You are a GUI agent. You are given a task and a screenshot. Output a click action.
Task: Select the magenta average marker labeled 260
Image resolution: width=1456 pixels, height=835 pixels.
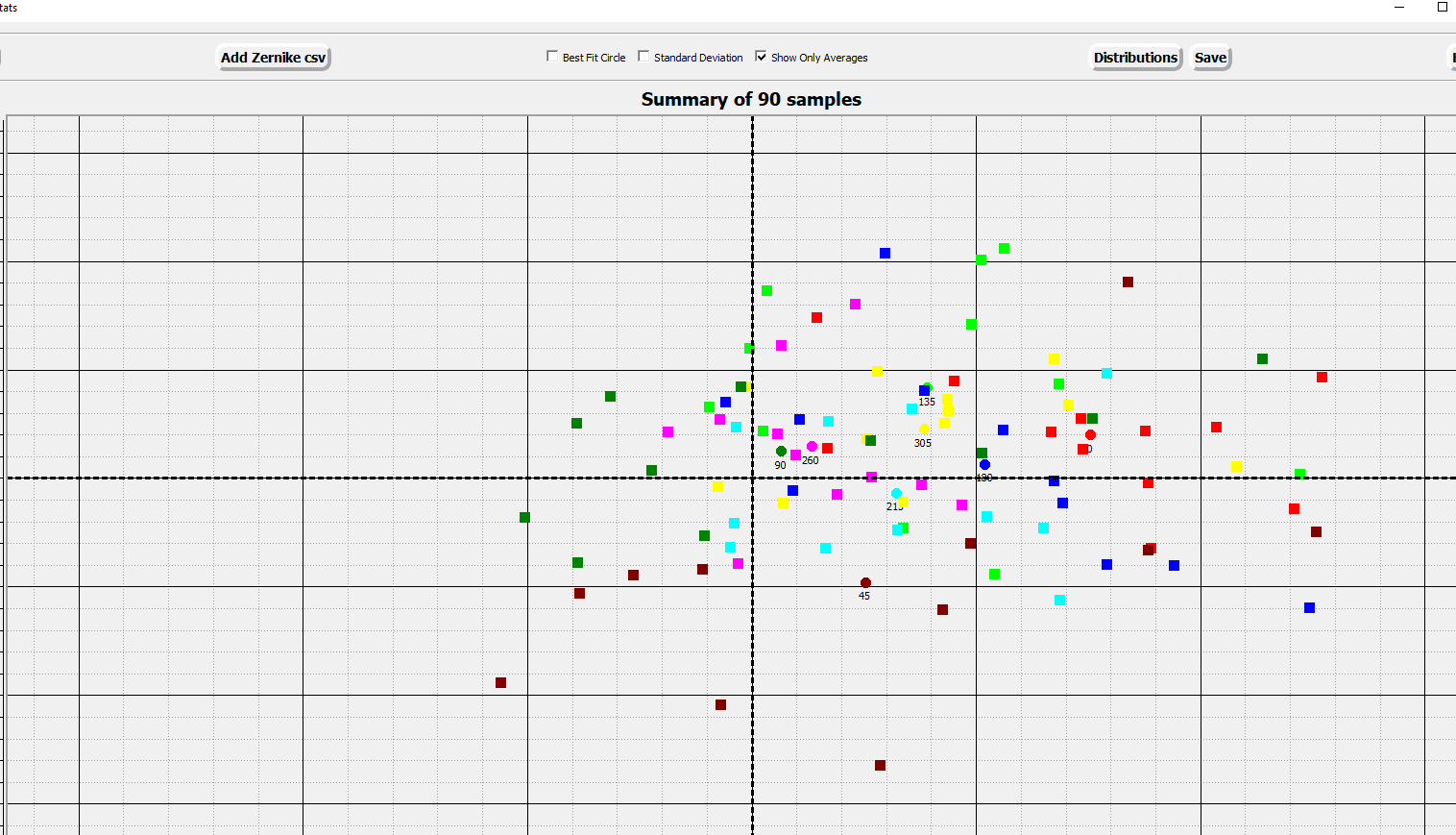pyautogui.click(x=811, y=446)
